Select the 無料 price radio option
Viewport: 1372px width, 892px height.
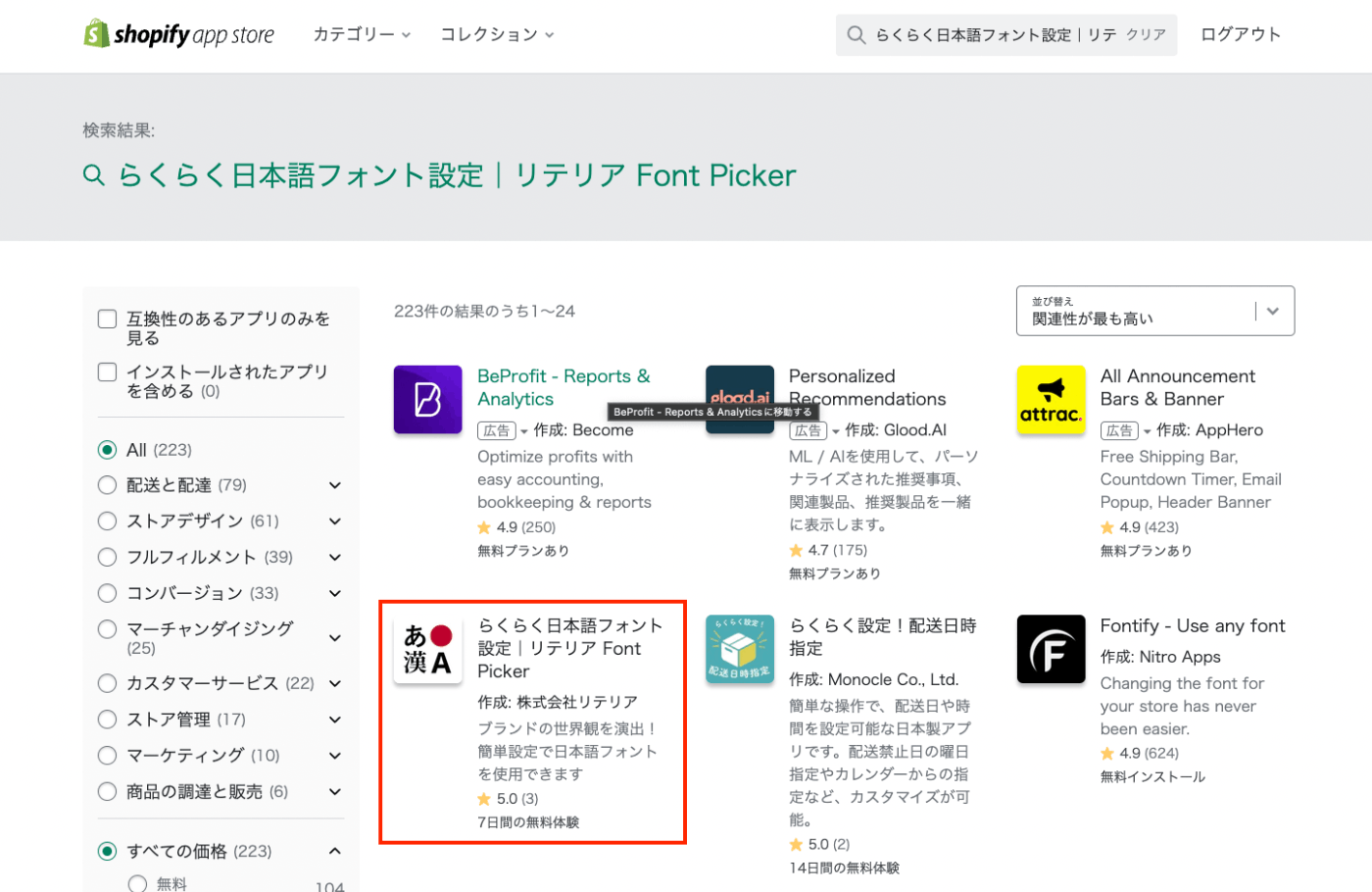pos(138,884)
